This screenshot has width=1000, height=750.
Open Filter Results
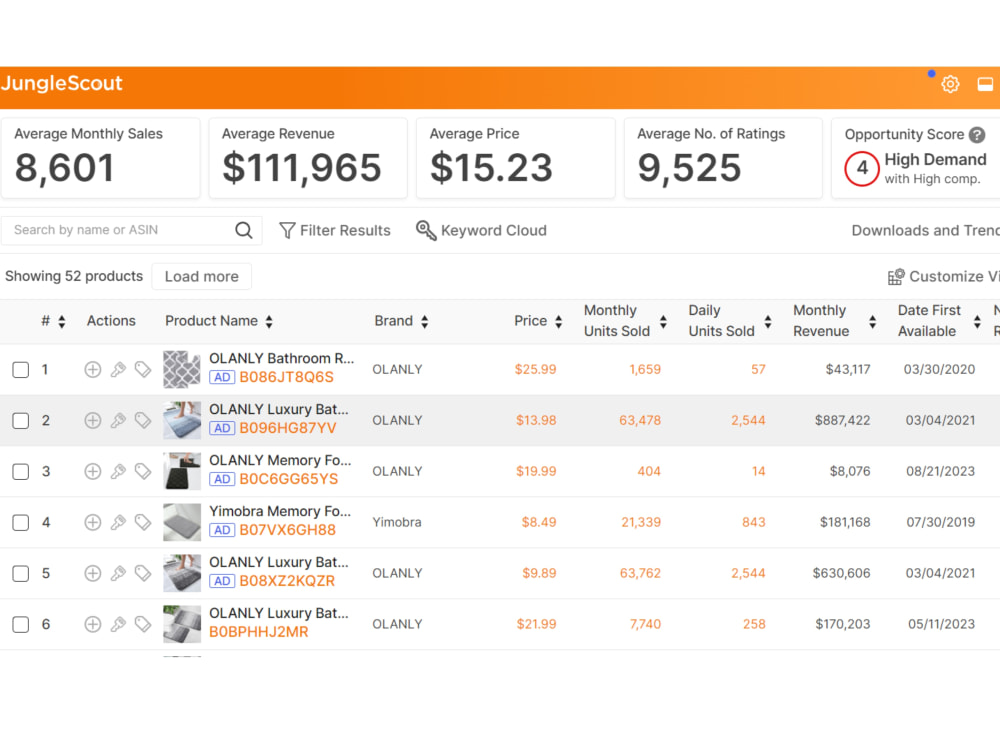[x=335, y=230]
